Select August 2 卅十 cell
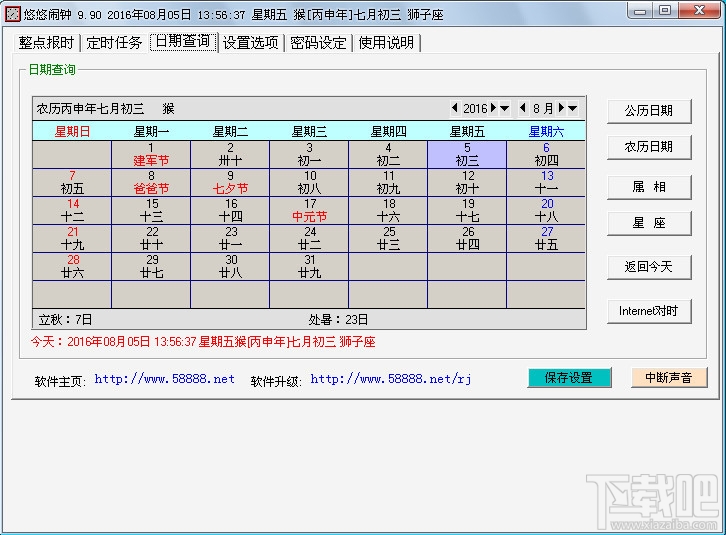Screen dimensions: 726x535 tap(230, 155)
